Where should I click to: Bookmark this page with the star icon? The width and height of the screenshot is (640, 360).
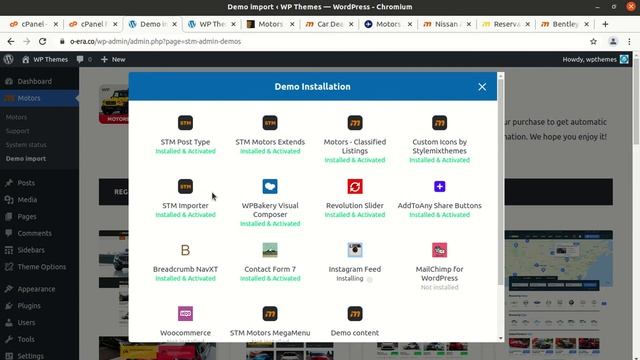click(x=593, y=41)
